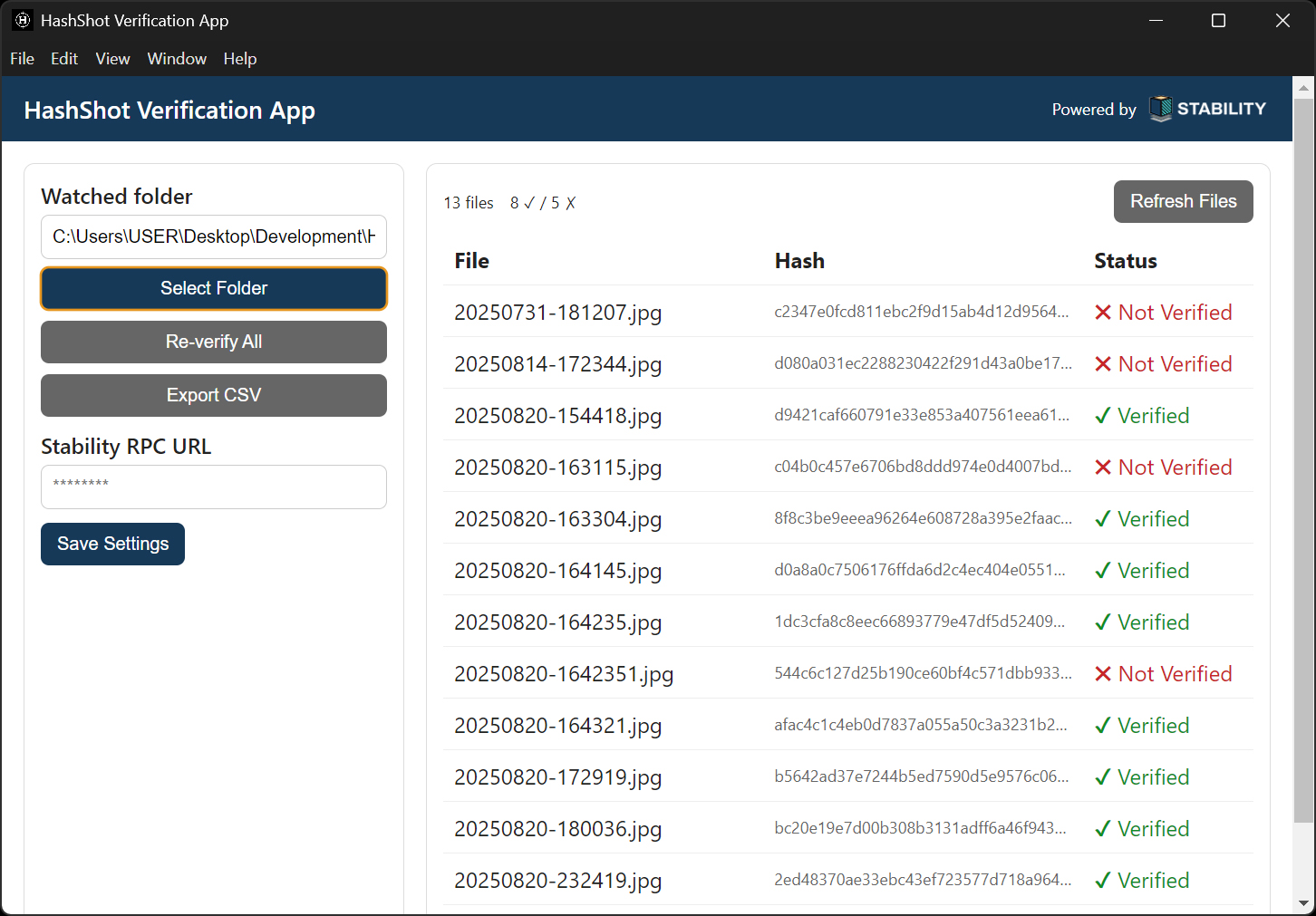This screenshot has height=916, width=1316.
Task: Click green checkmark for 20250820-154418.jpg
Action: coord(1103,416)
